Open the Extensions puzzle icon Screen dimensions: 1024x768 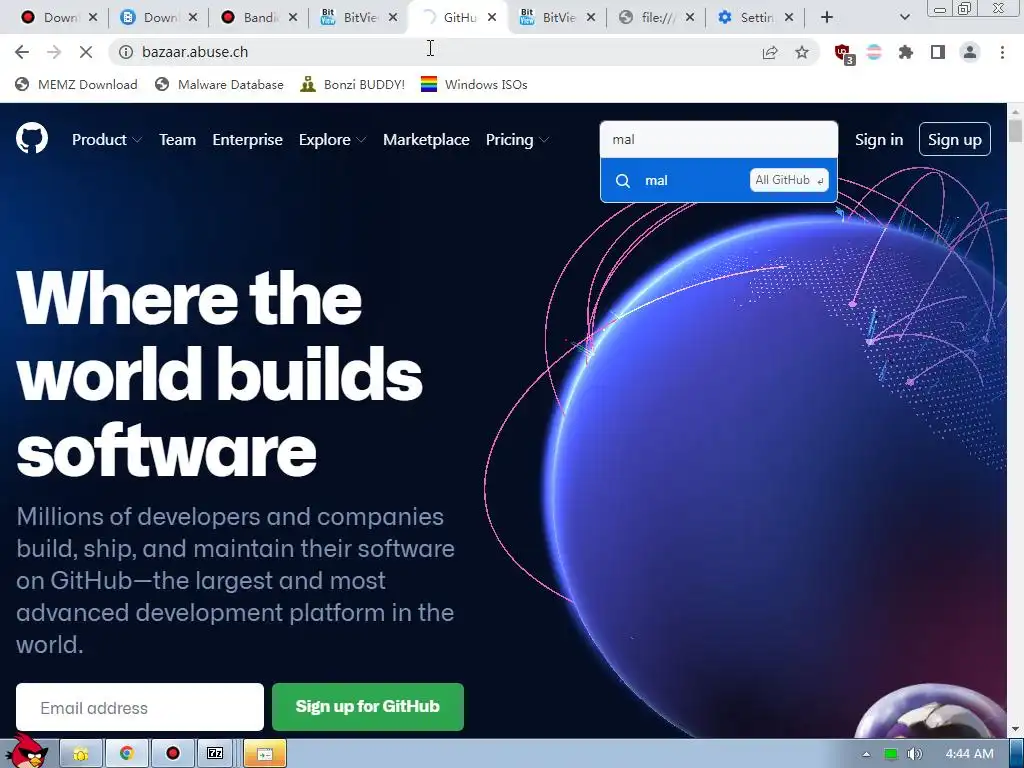coord(906,52)
